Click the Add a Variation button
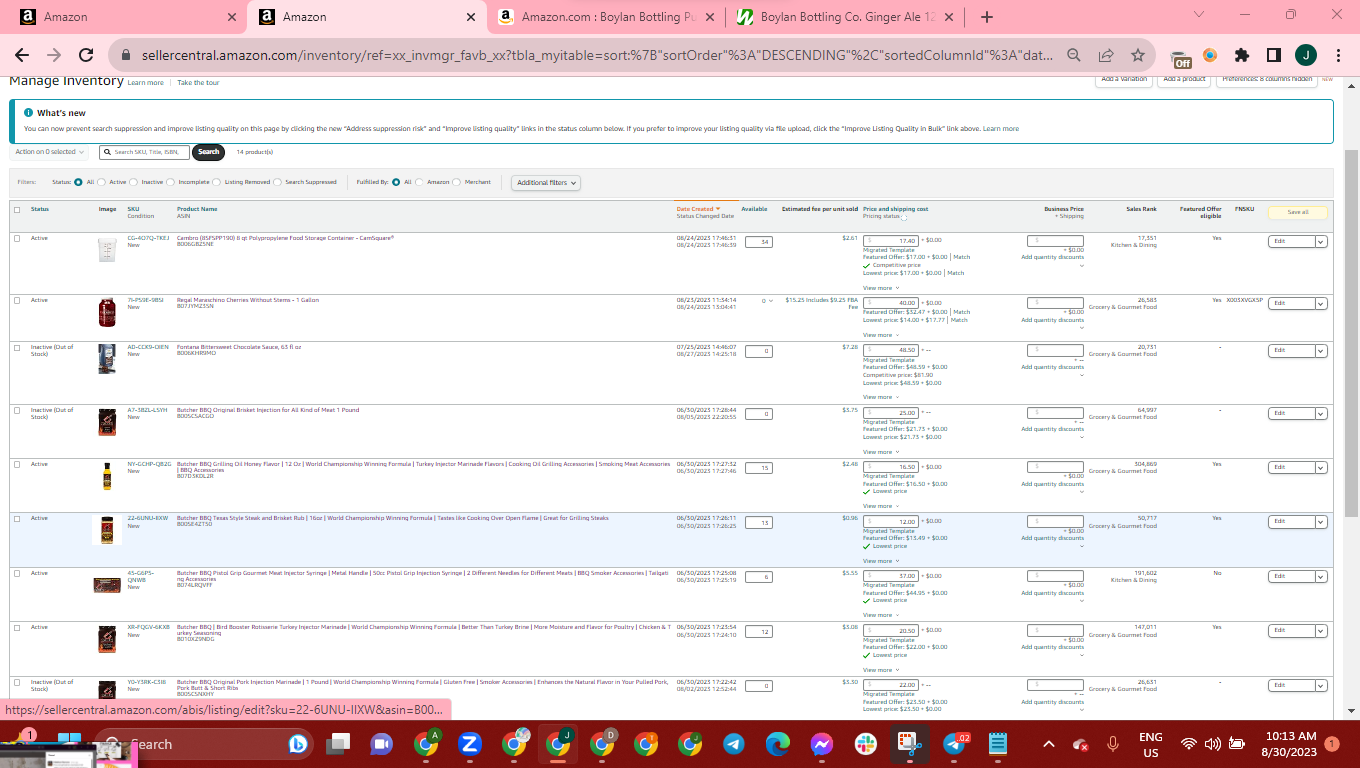This screenshot has height=768, width=1360. pyautogui.click(x=1124, y=79)
